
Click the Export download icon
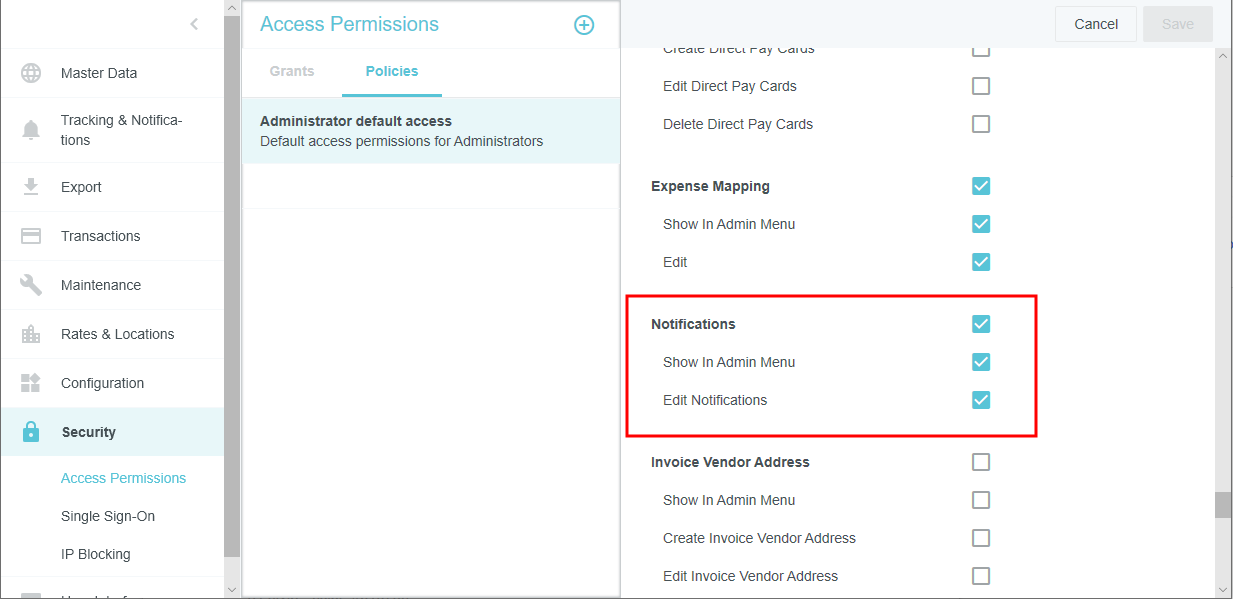click(x=31, y=187)
